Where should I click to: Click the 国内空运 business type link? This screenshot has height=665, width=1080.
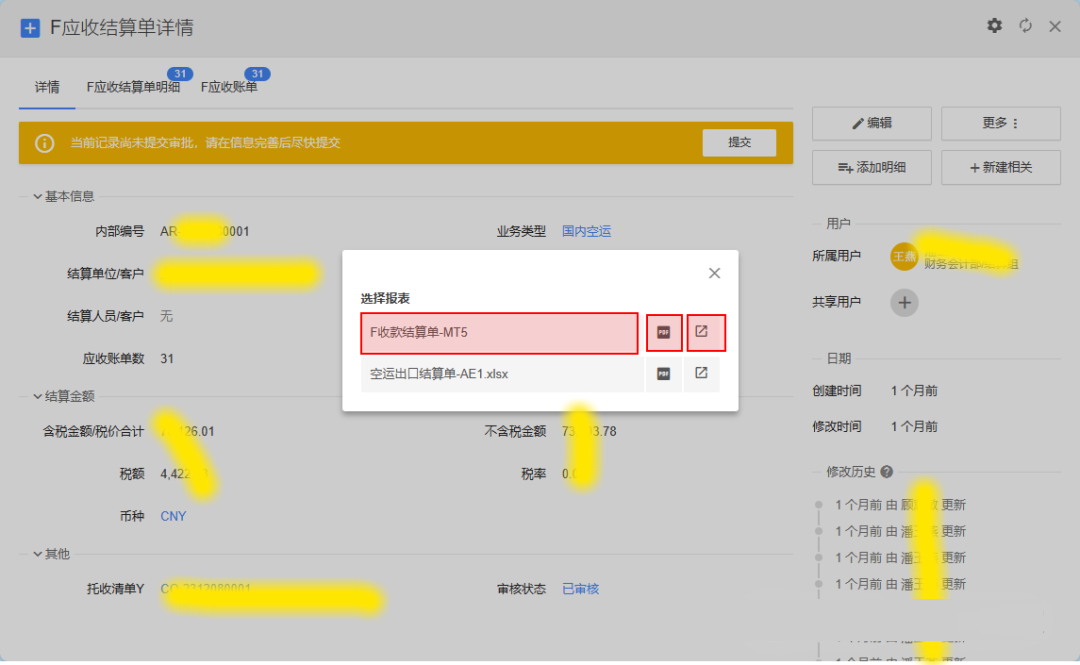586,231
